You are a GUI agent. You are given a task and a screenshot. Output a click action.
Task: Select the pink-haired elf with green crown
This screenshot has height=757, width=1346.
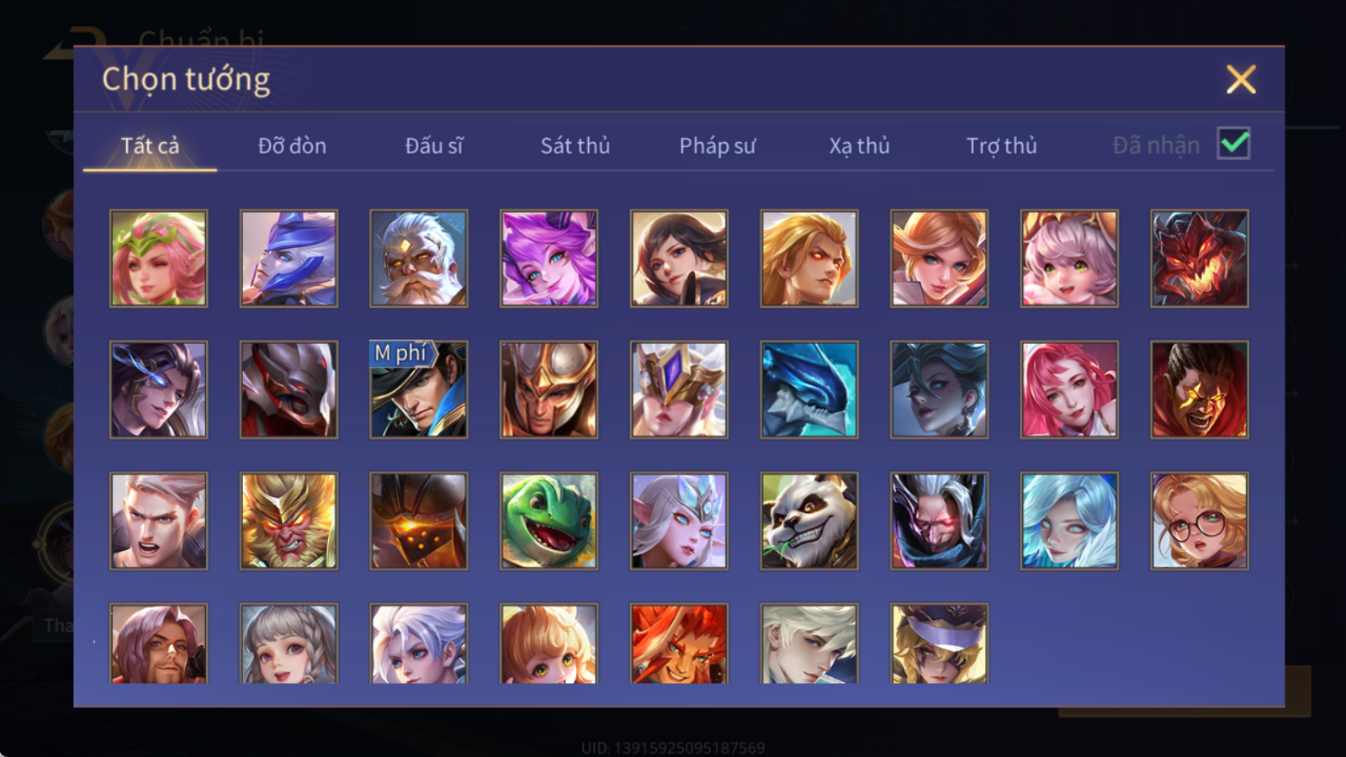[159, 258]
